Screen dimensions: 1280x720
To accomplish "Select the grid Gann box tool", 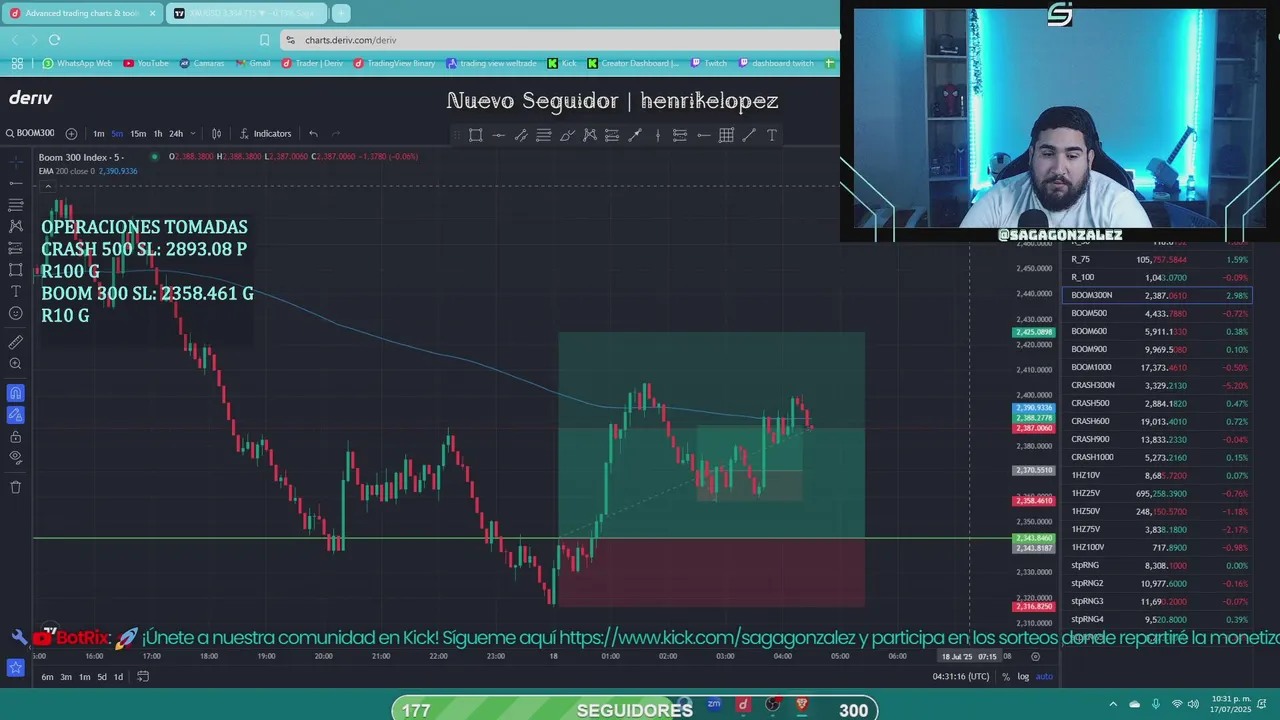I will [x=726, y=135].
